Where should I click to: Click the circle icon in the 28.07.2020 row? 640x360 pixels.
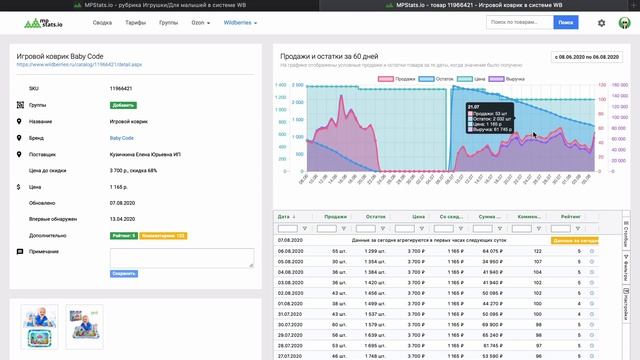(592, 346)
